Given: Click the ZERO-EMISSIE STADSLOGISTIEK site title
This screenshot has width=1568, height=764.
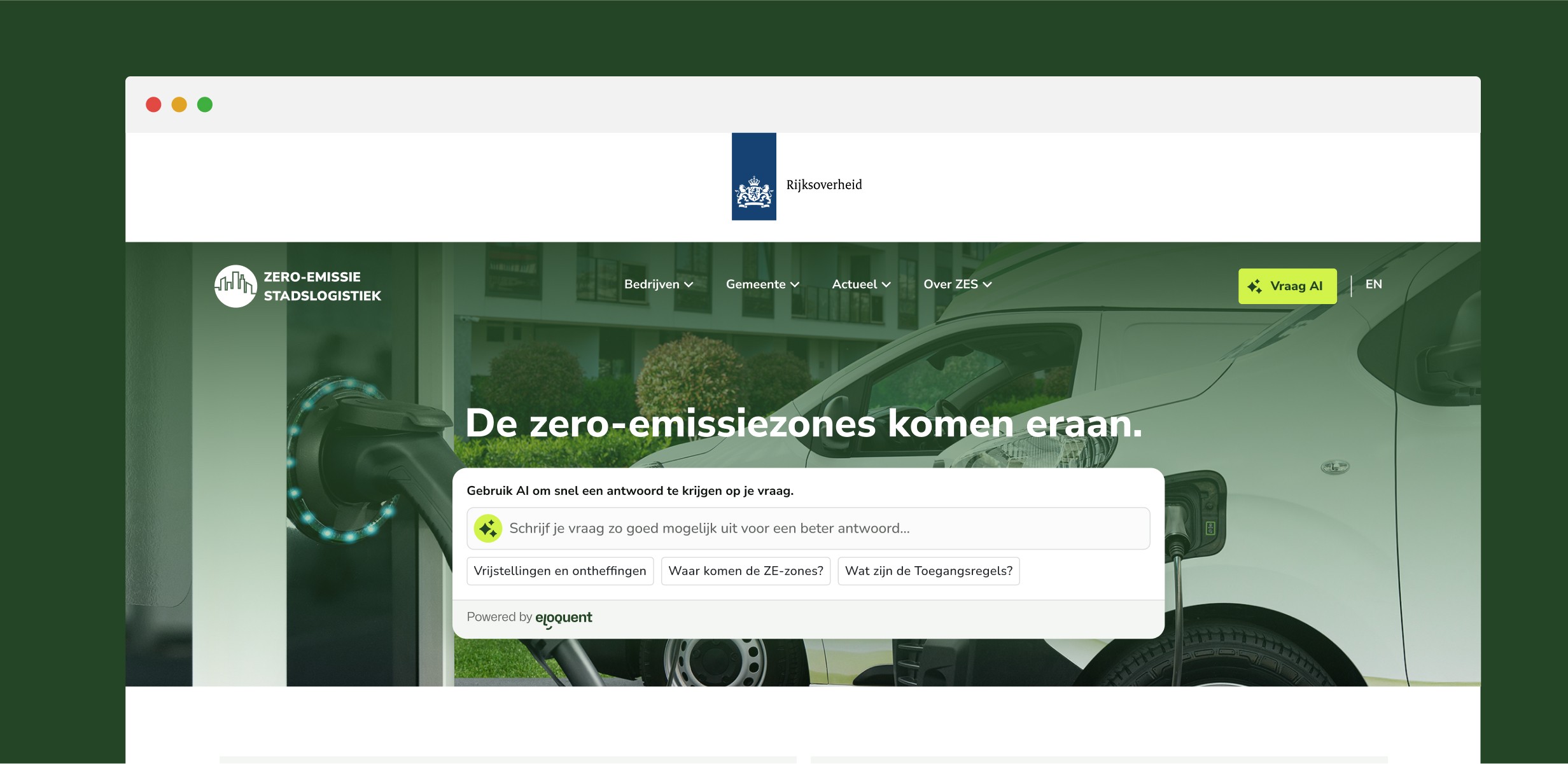Looking at the screenshot, I should (x=322, y=286).
